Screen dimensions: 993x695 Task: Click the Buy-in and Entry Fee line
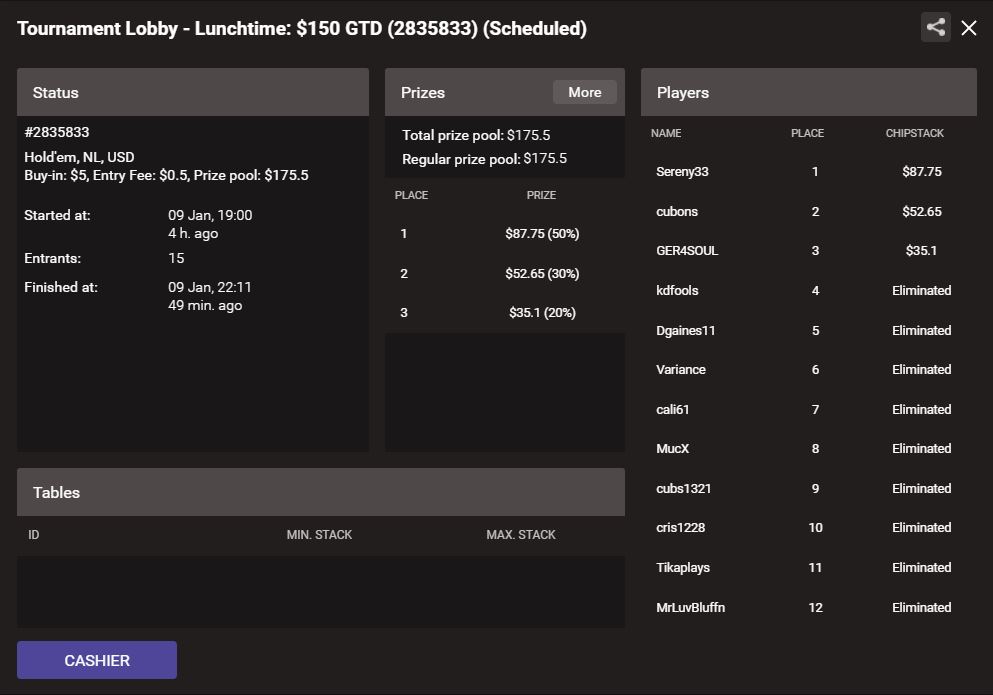(167, 175)
